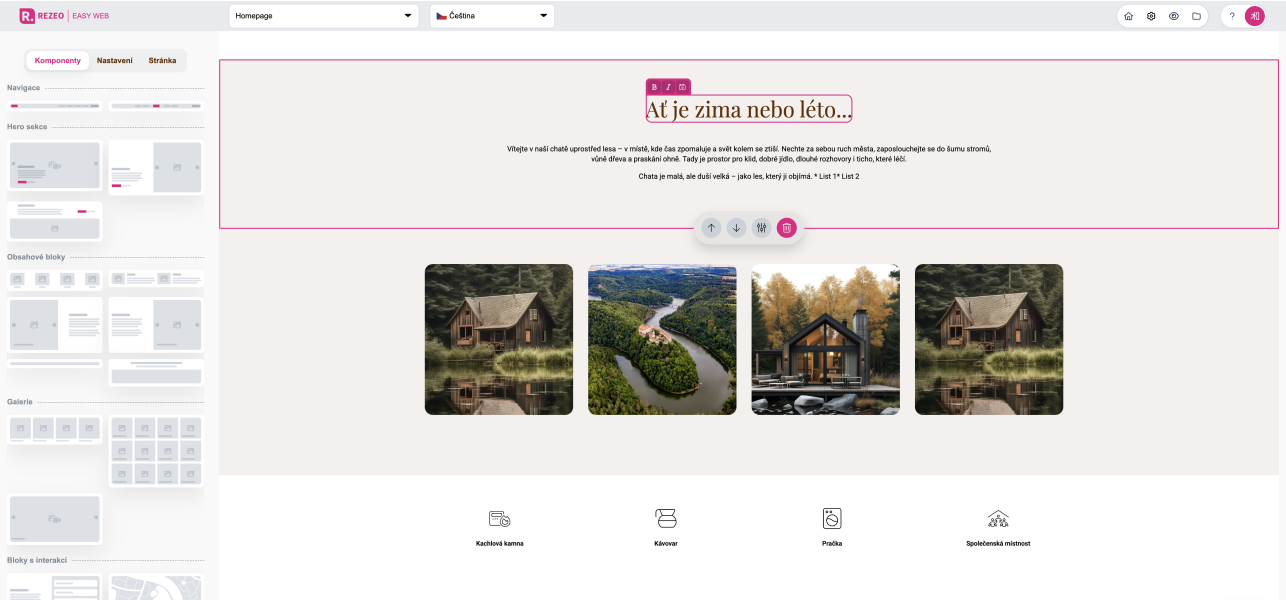
Task: Move the hero section up with arrow icon
Action: [x=711, y=227]
